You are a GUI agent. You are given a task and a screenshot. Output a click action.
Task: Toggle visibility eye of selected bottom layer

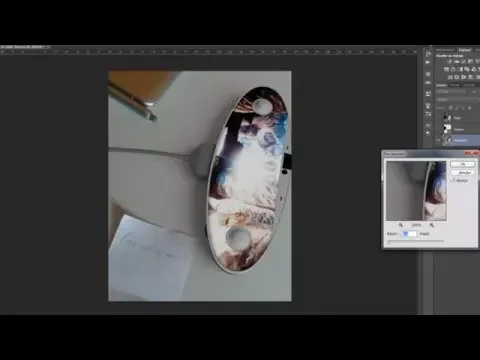coord(438,140)
